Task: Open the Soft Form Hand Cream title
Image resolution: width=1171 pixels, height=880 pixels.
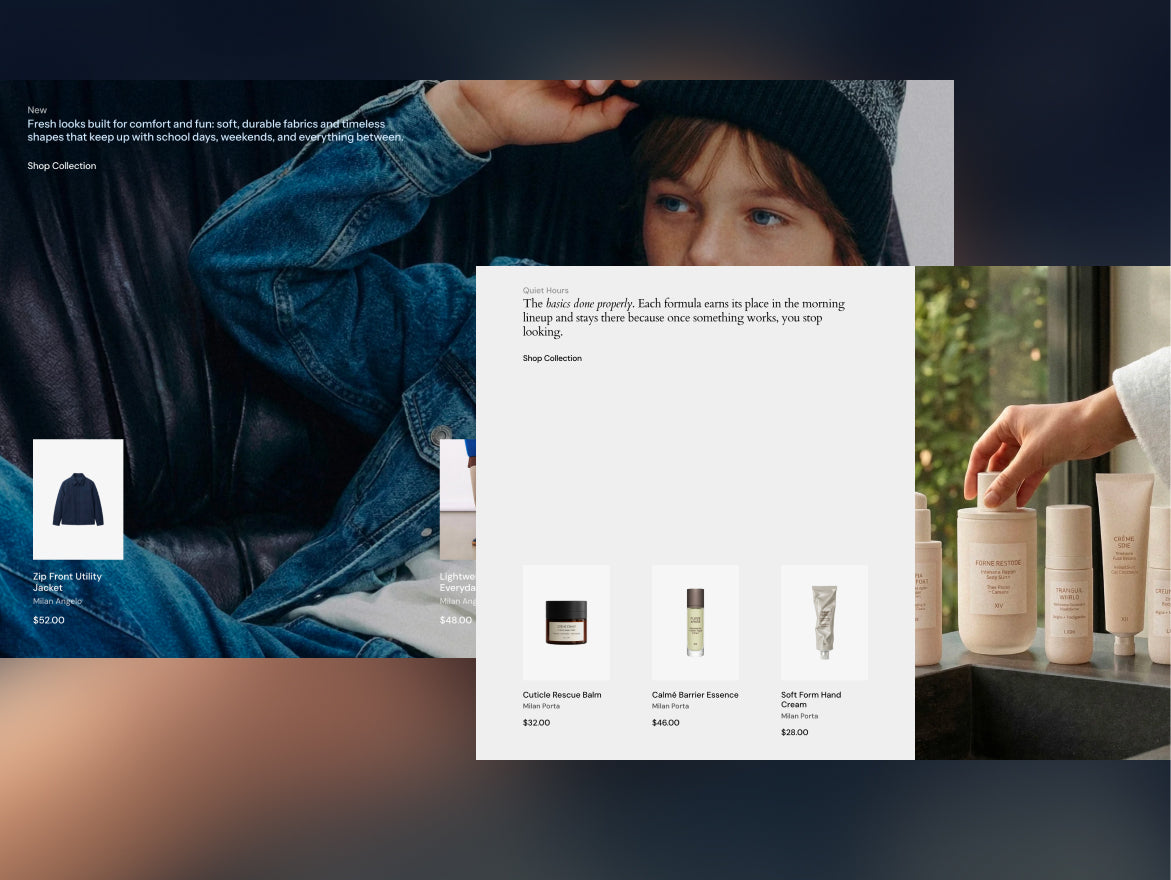Action: (811, 699)
